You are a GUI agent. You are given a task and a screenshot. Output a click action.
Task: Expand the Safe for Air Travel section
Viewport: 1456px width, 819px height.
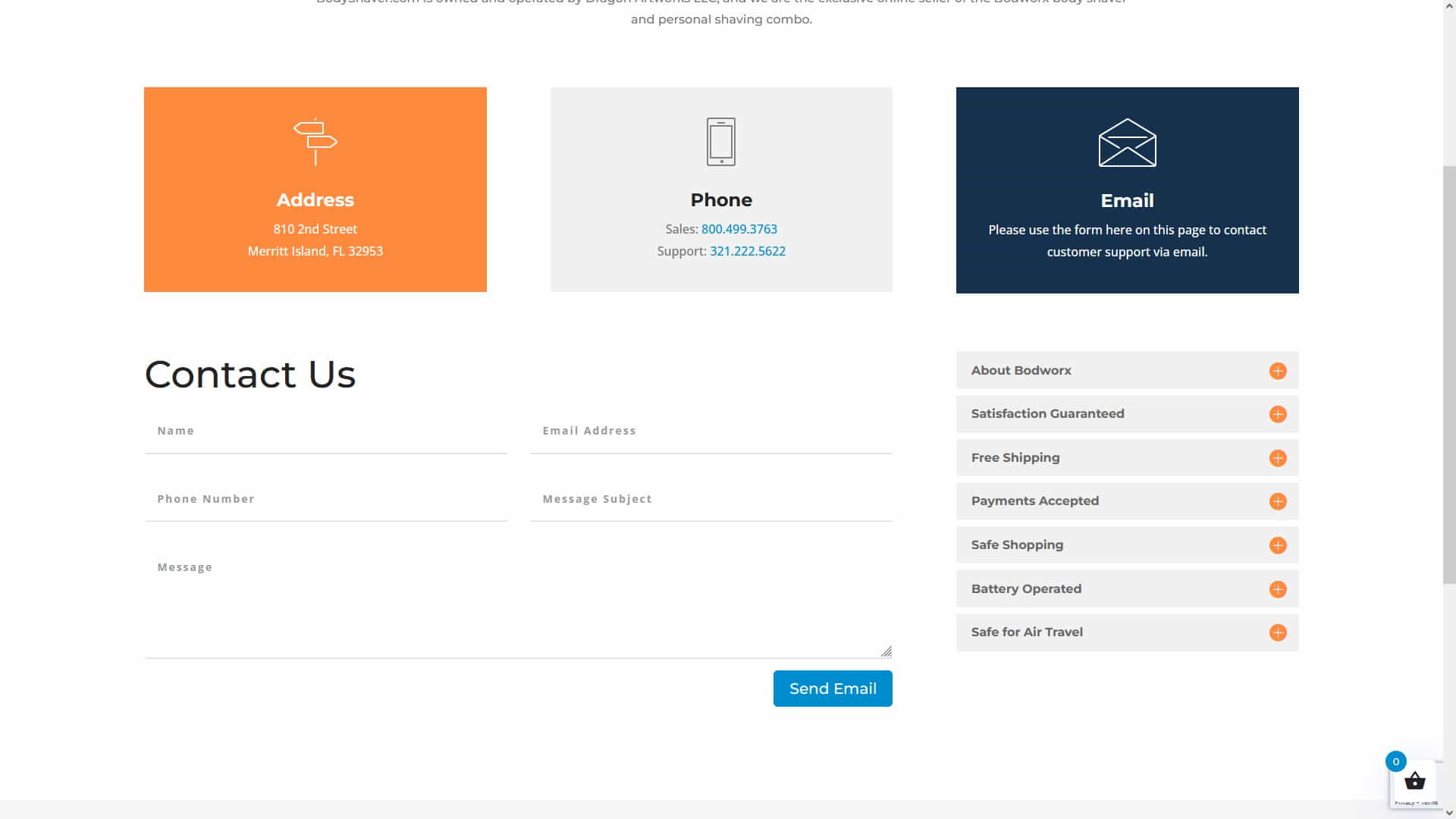[1279, 632]
